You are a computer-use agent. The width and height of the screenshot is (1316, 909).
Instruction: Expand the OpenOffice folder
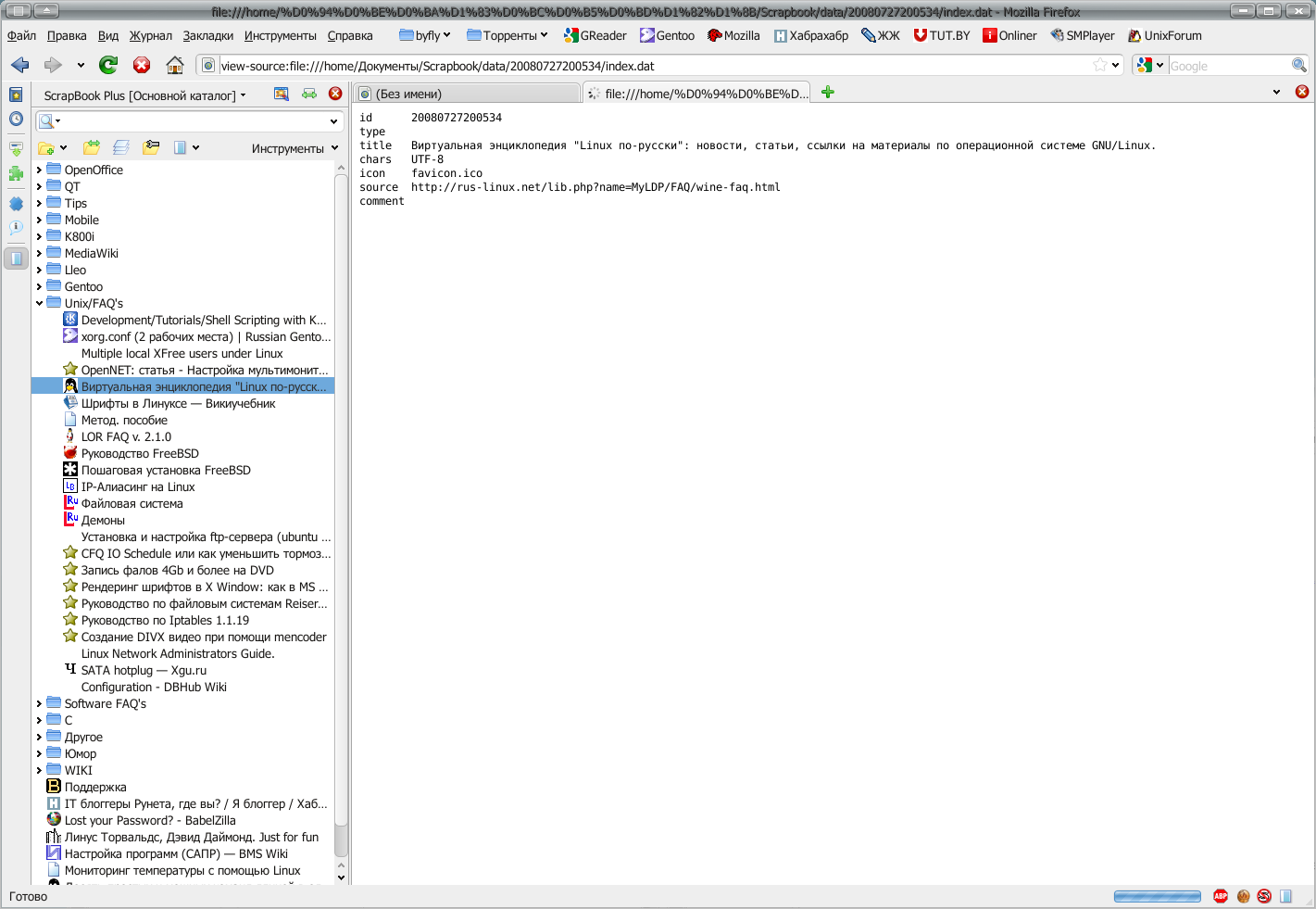click(39, 170)
